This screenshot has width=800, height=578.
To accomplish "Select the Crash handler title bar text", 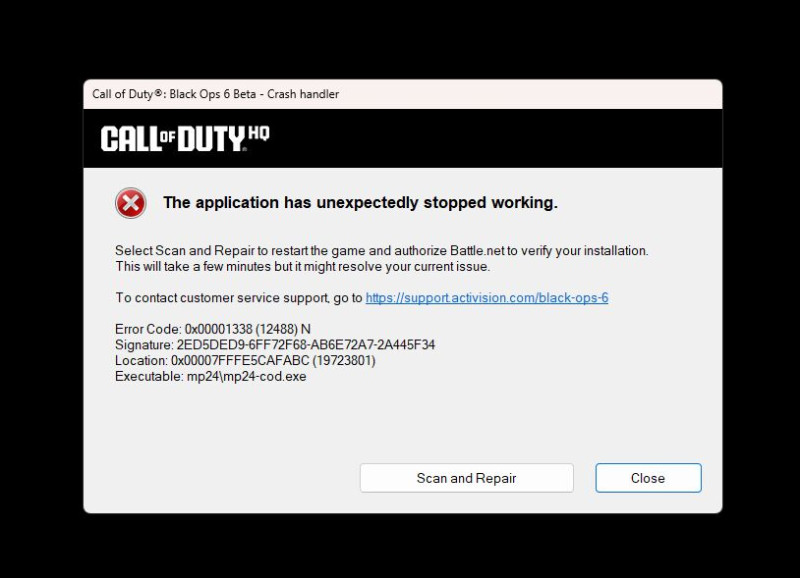I will [x=215, y=94].
